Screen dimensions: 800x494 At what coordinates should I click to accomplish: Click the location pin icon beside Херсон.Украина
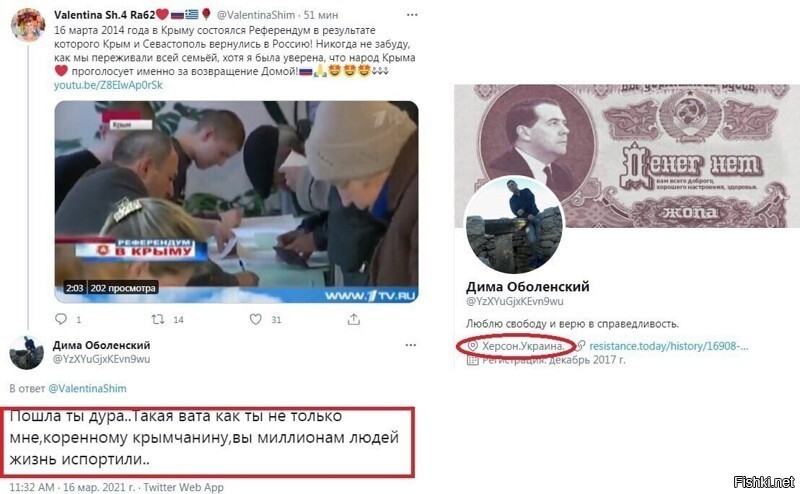point(473,346)
